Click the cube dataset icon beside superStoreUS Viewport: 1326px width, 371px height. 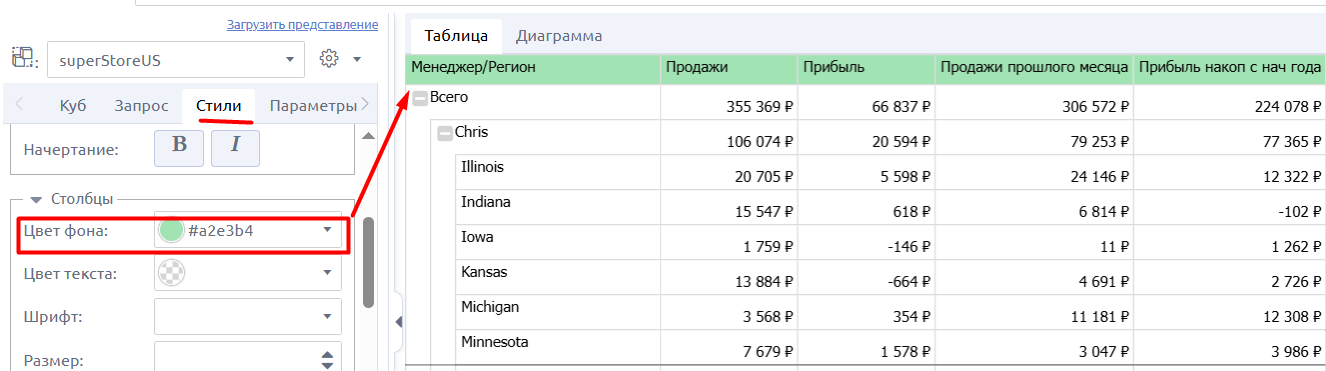pos(23,59)
